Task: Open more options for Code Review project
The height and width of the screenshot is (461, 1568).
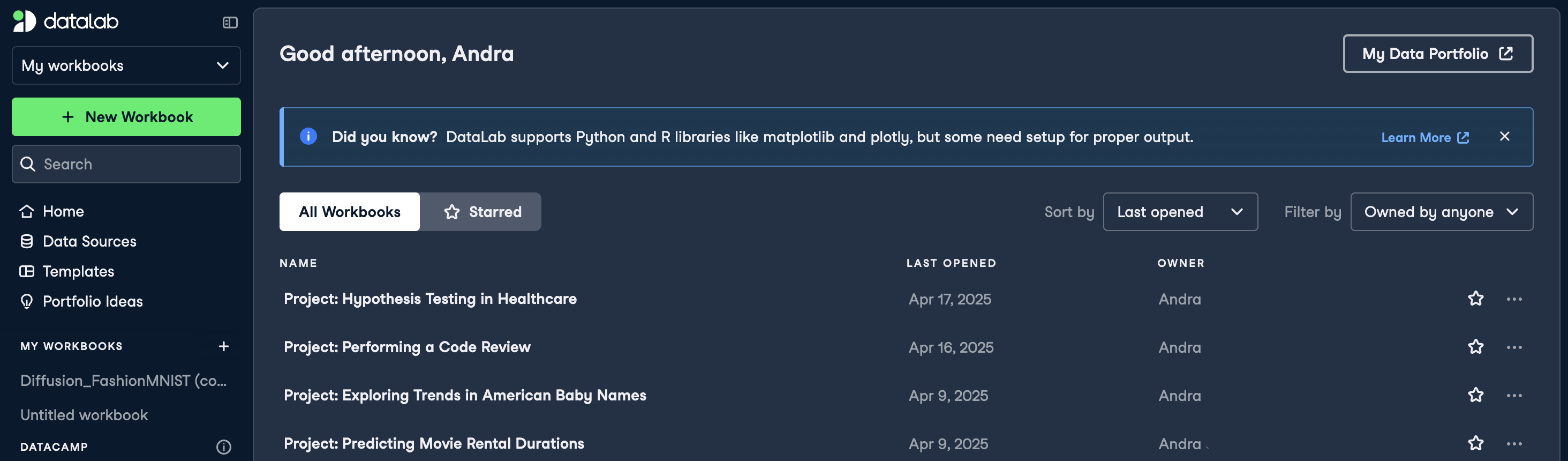Action: [1513, 347]
